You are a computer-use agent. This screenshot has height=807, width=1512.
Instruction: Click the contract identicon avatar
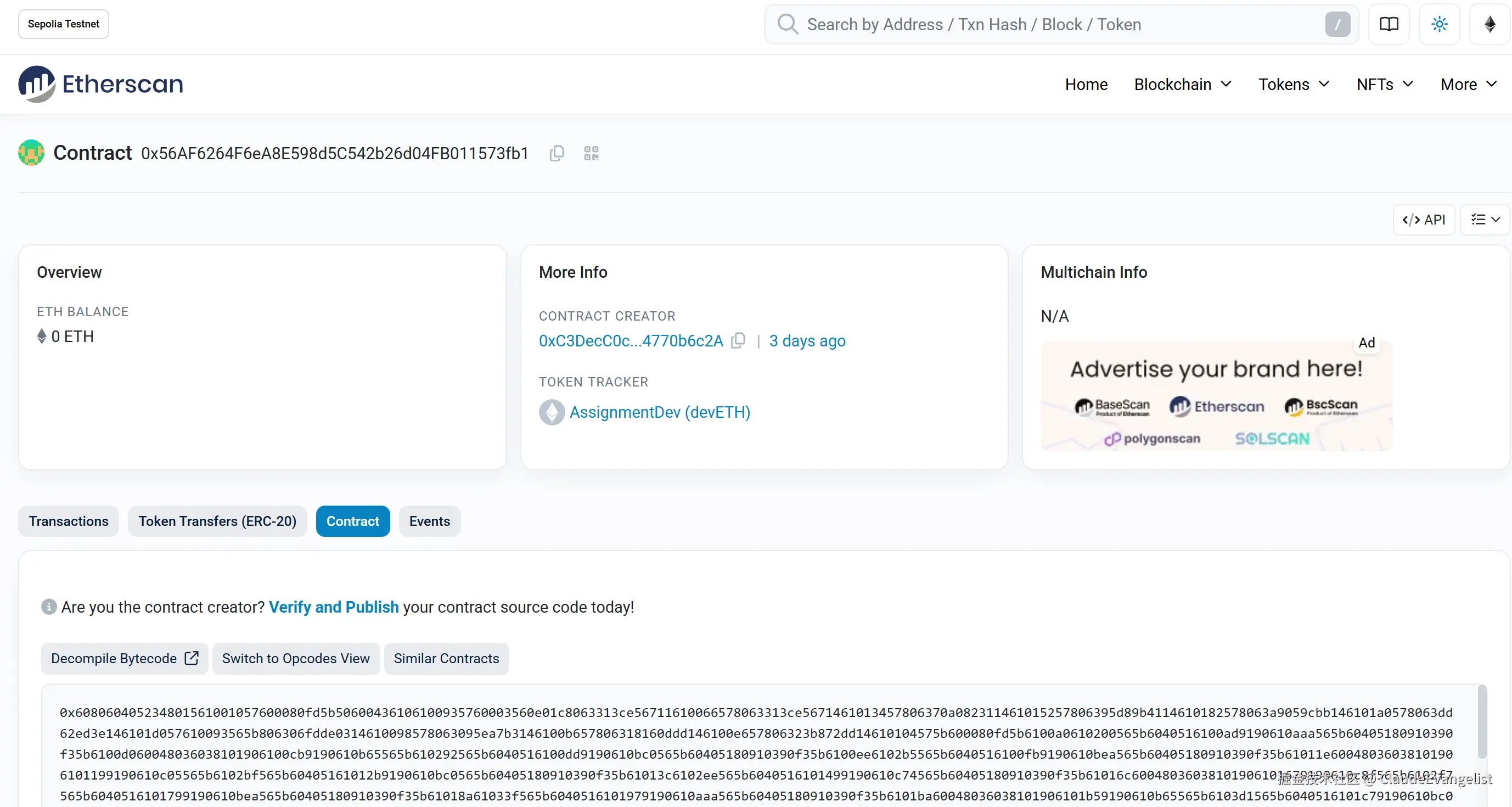pyautogui.click(x=31, y=153)
